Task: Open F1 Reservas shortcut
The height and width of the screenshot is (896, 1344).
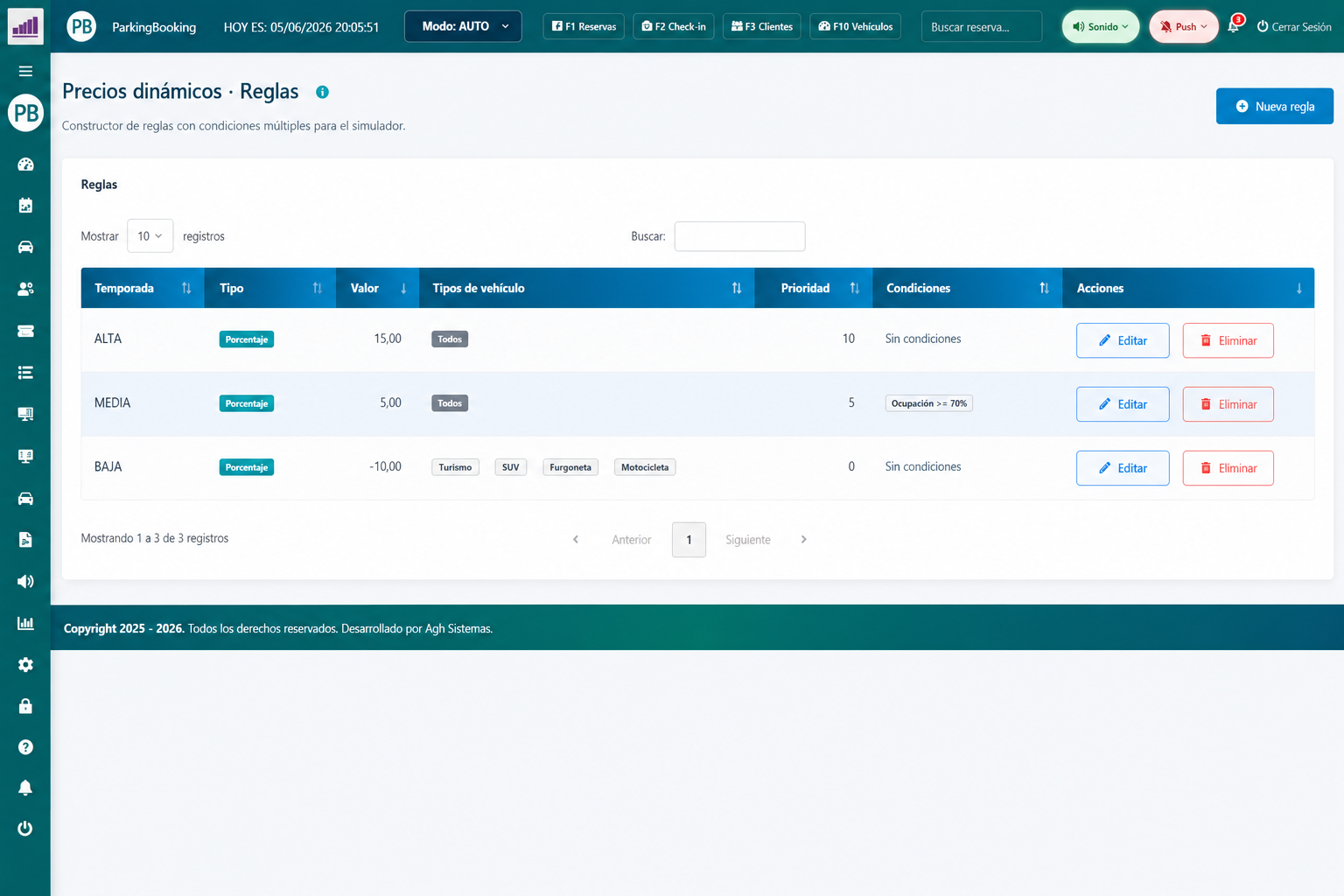Action: [584, 26]
